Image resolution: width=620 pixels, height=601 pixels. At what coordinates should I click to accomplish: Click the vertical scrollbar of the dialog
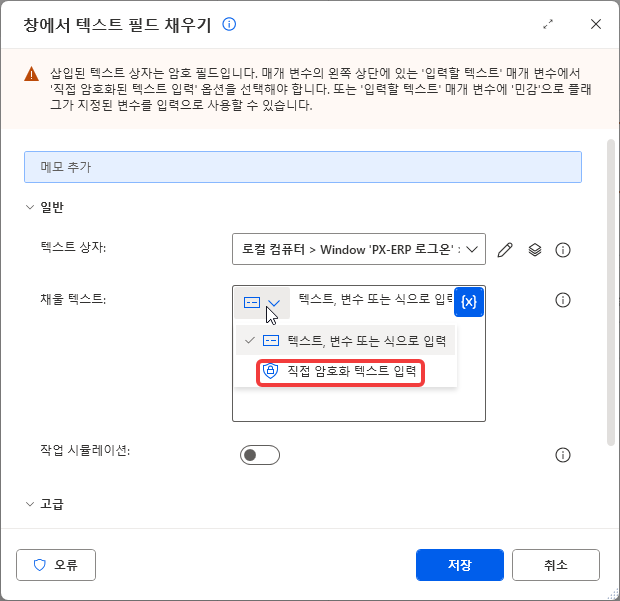pos(611,293)
